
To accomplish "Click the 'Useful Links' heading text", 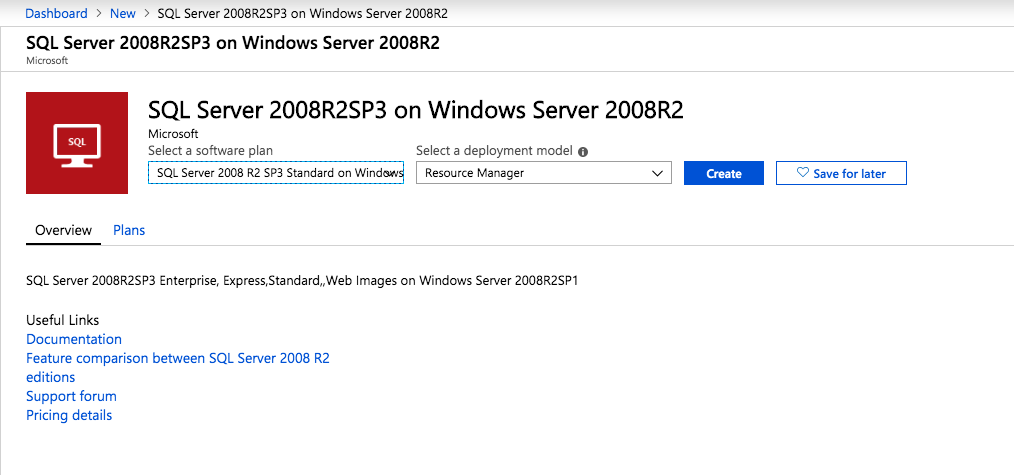I will click(63, 320).
